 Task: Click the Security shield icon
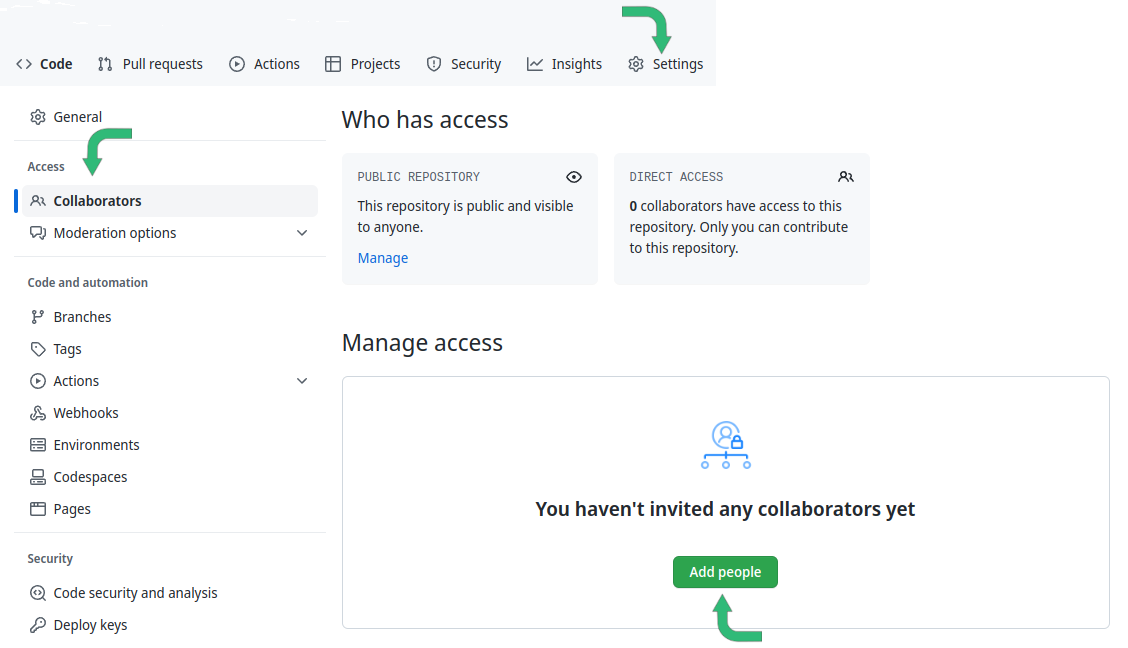pos(434,64)
